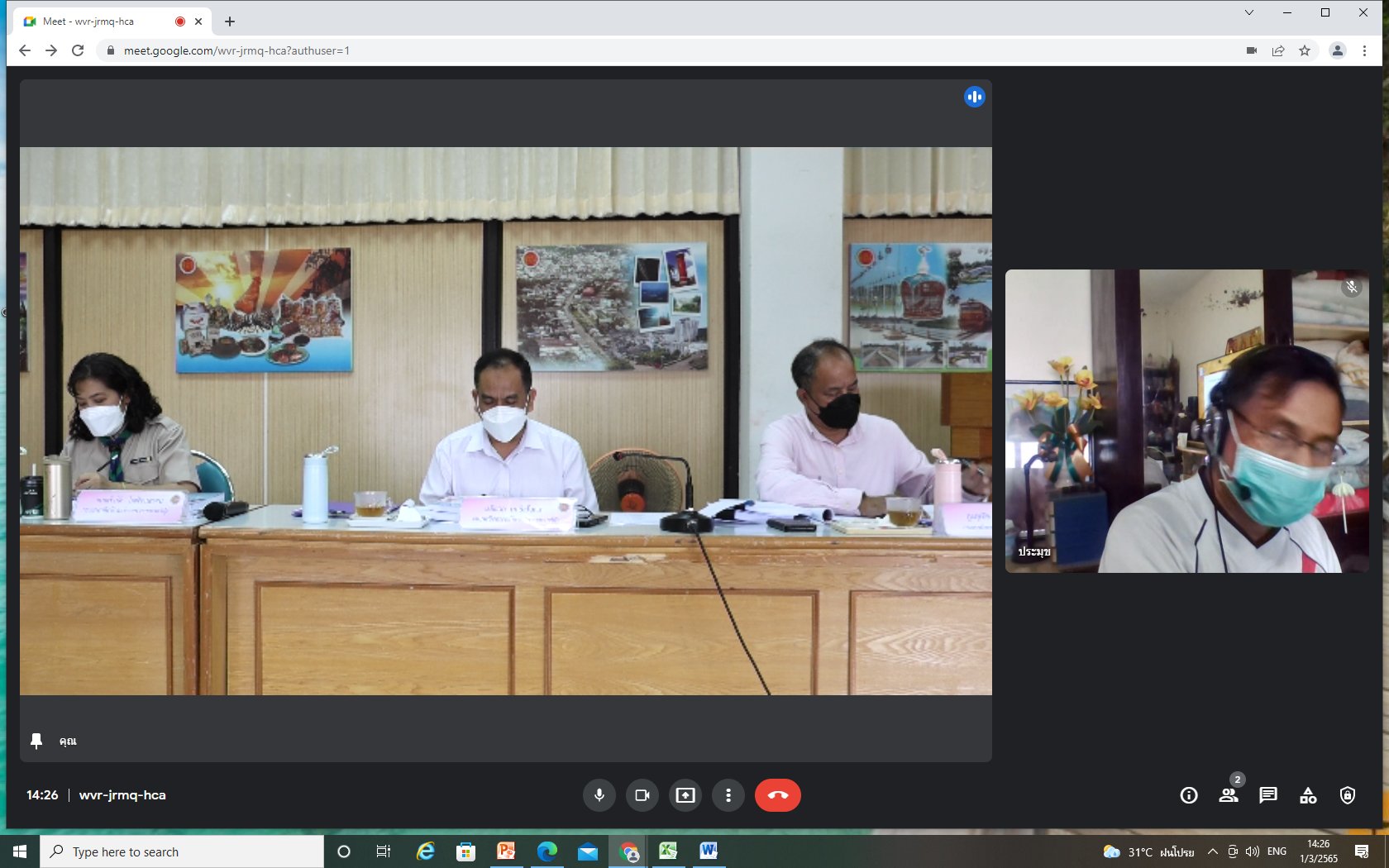
Task: Open the Chat with everyone panel
Action: 1268,795
